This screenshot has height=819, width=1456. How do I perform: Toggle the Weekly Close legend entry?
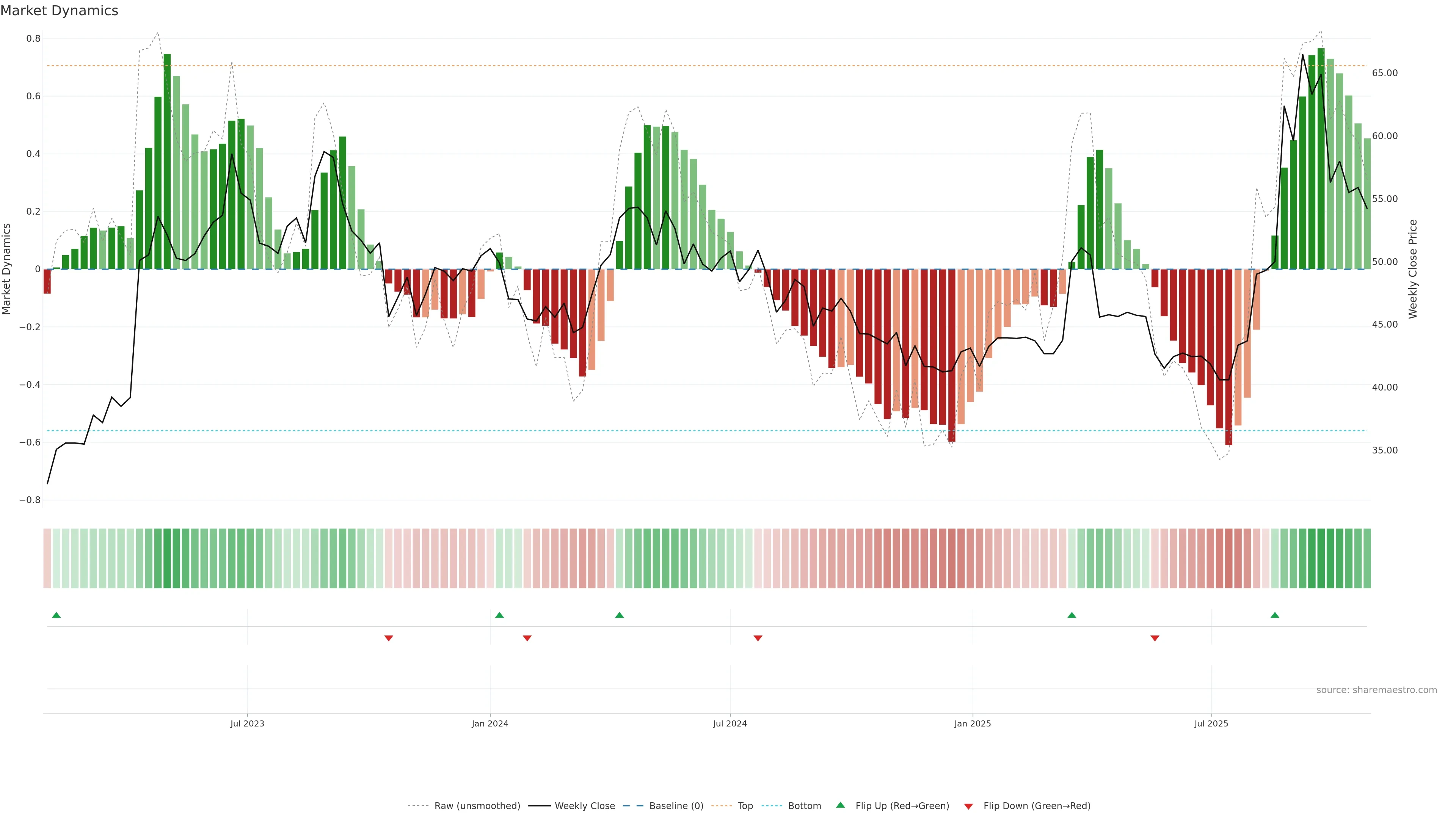(x=584, y=806)
